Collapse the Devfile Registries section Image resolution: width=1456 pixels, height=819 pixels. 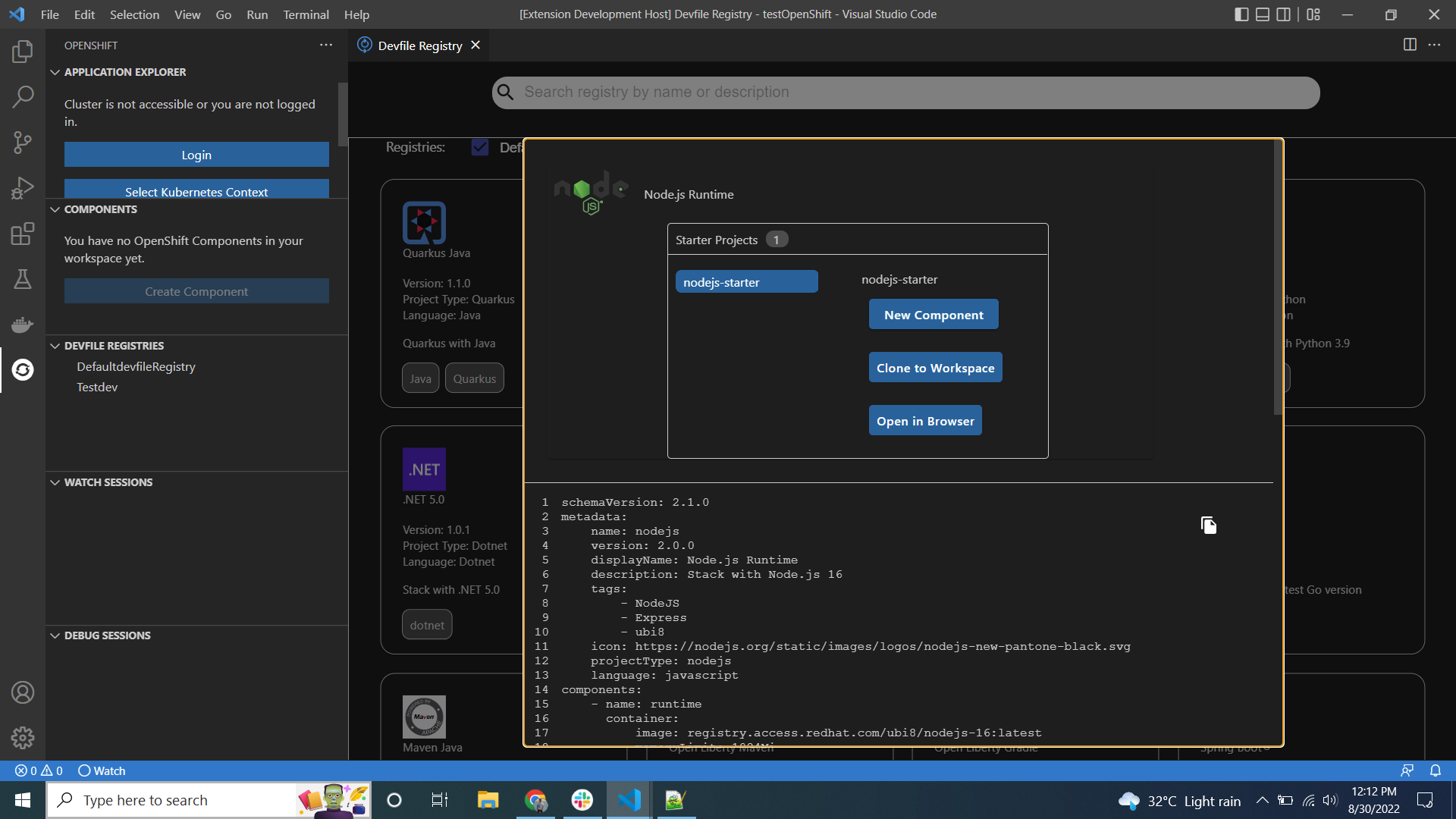(x=114, y=346)
